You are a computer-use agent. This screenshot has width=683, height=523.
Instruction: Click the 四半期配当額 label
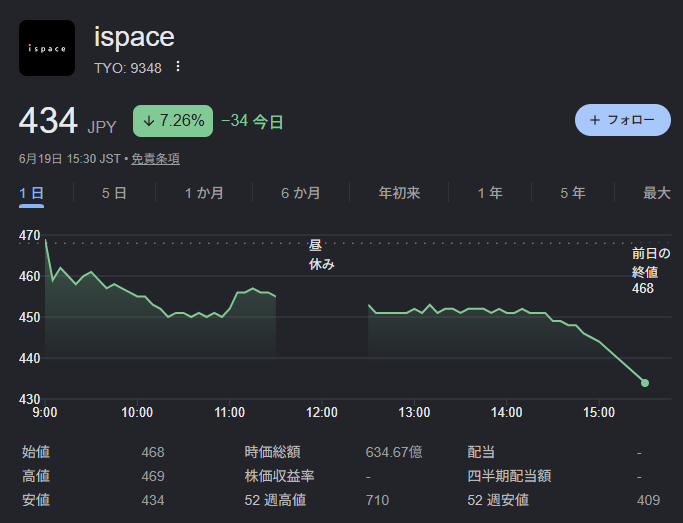click(x=509, y=476)
